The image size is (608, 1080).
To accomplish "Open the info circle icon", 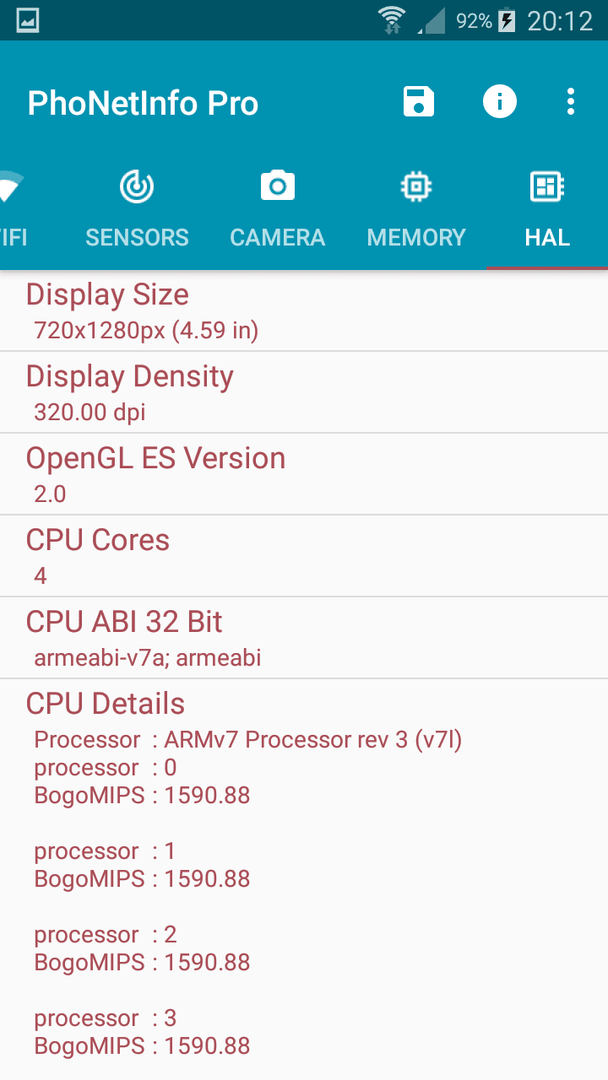I will tap(499, 102).
